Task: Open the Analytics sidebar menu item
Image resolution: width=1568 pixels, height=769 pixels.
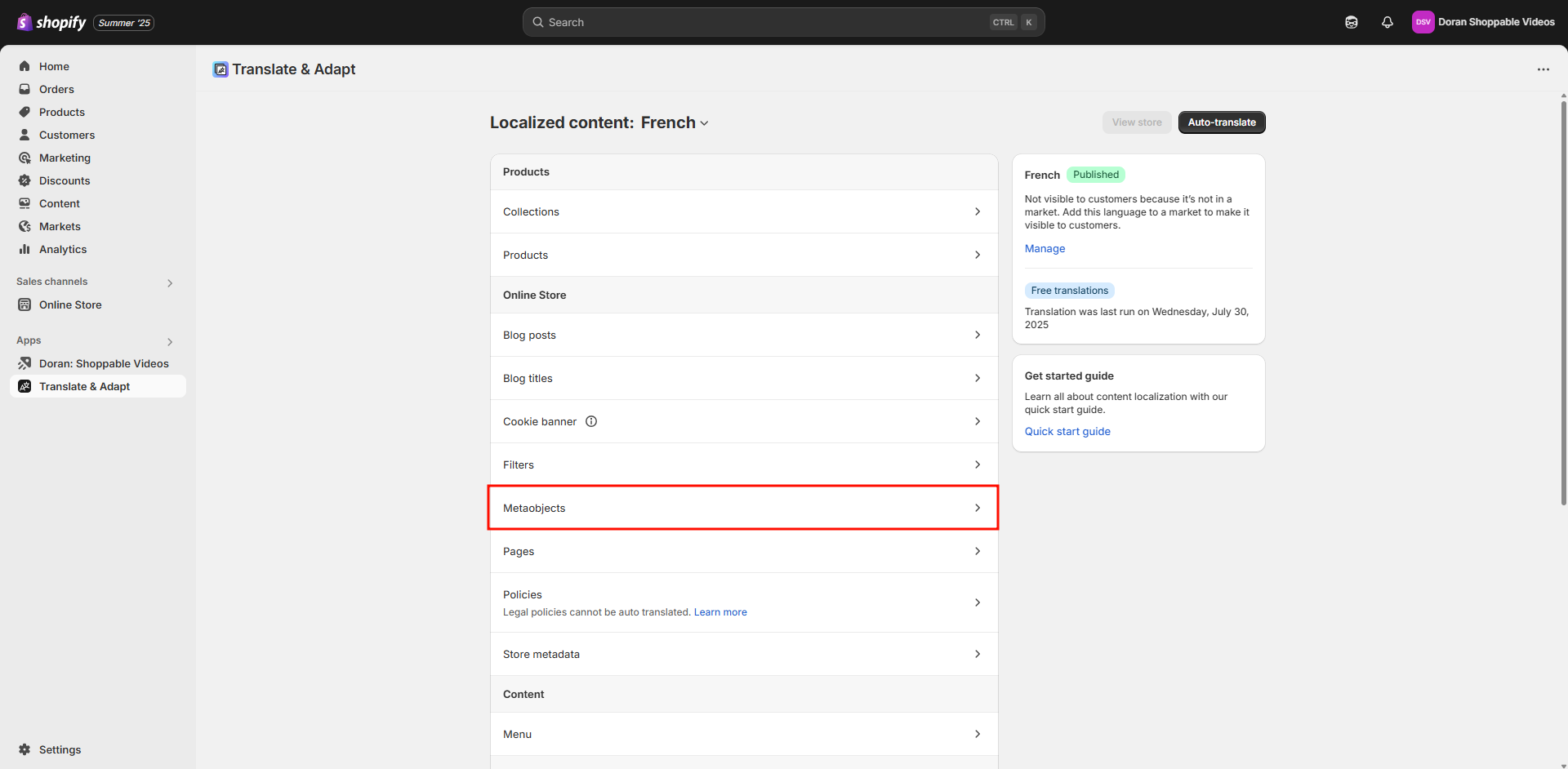Action: tap(63, 249)
